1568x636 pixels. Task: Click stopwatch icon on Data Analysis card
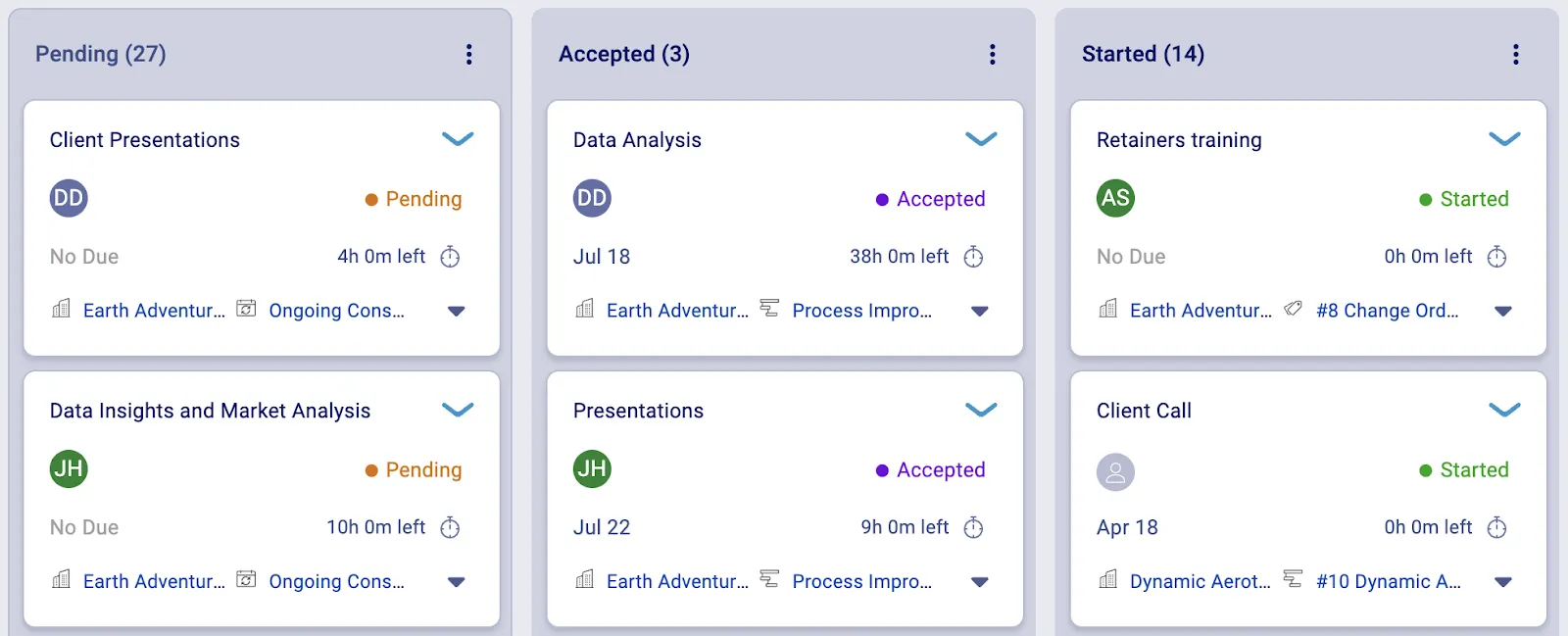click(973, 257)
